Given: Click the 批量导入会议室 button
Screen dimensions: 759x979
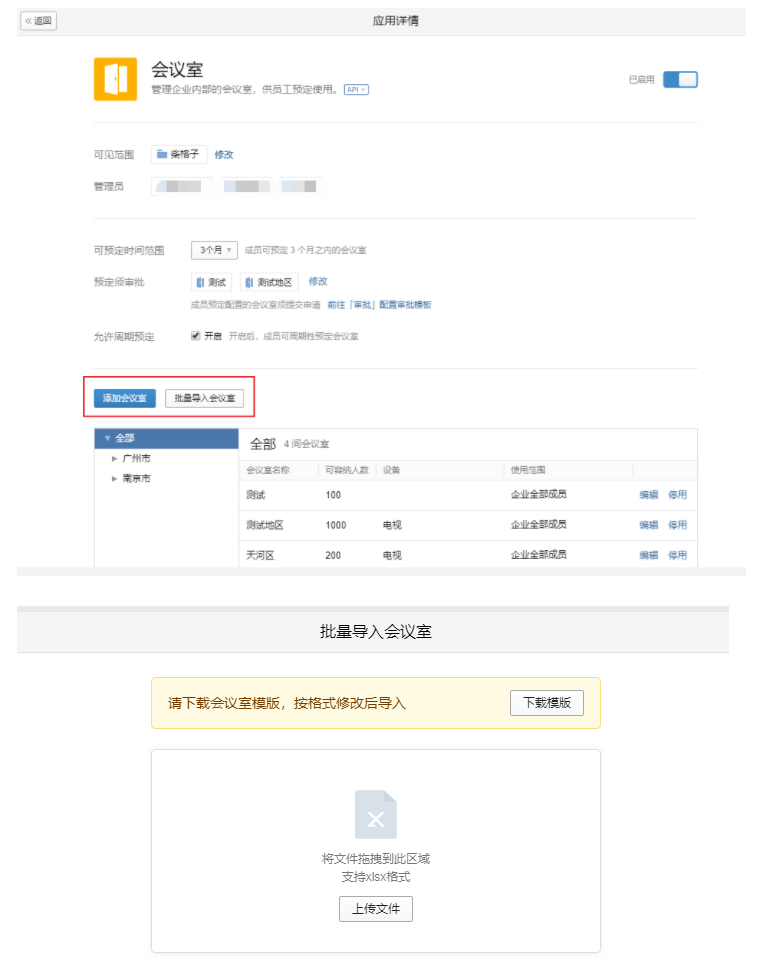Looking at the screenshot, I should coord(204,398).
